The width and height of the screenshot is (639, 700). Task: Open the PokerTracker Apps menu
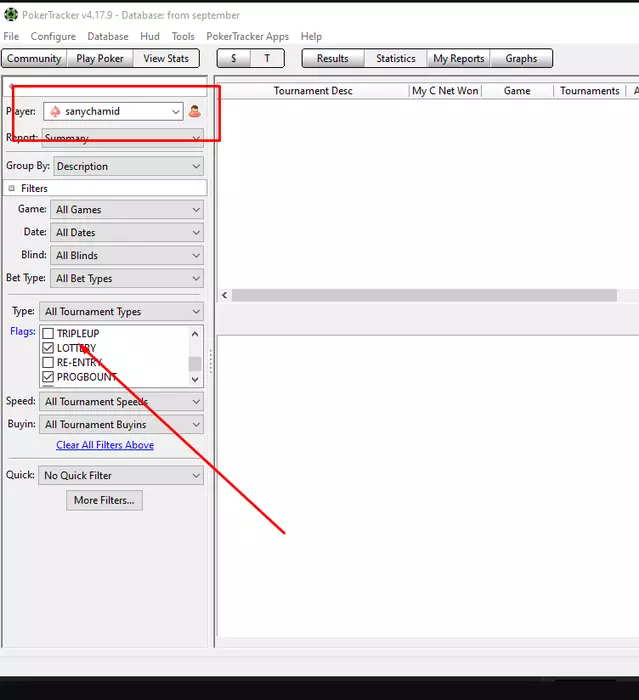tap(247, 36)
